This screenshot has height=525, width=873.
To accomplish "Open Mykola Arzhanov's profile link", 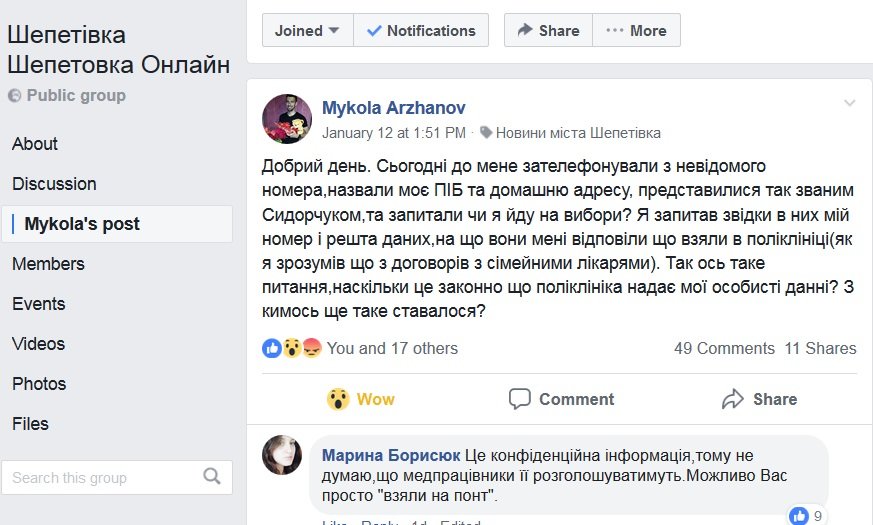I will point(393,107).
